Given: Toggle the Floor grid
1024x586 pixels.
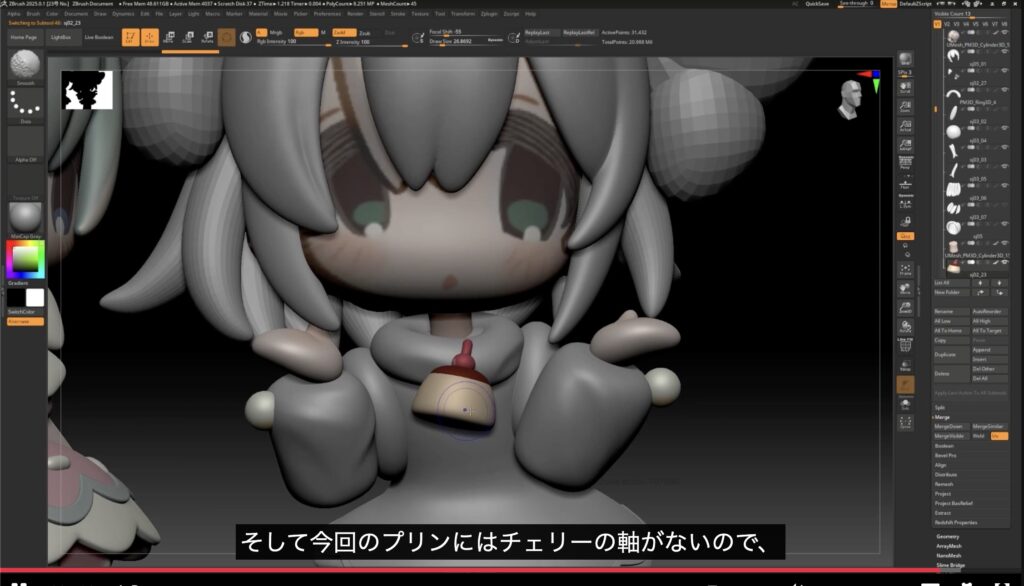Looking at the screenshot, I should (x=905, y=183).
